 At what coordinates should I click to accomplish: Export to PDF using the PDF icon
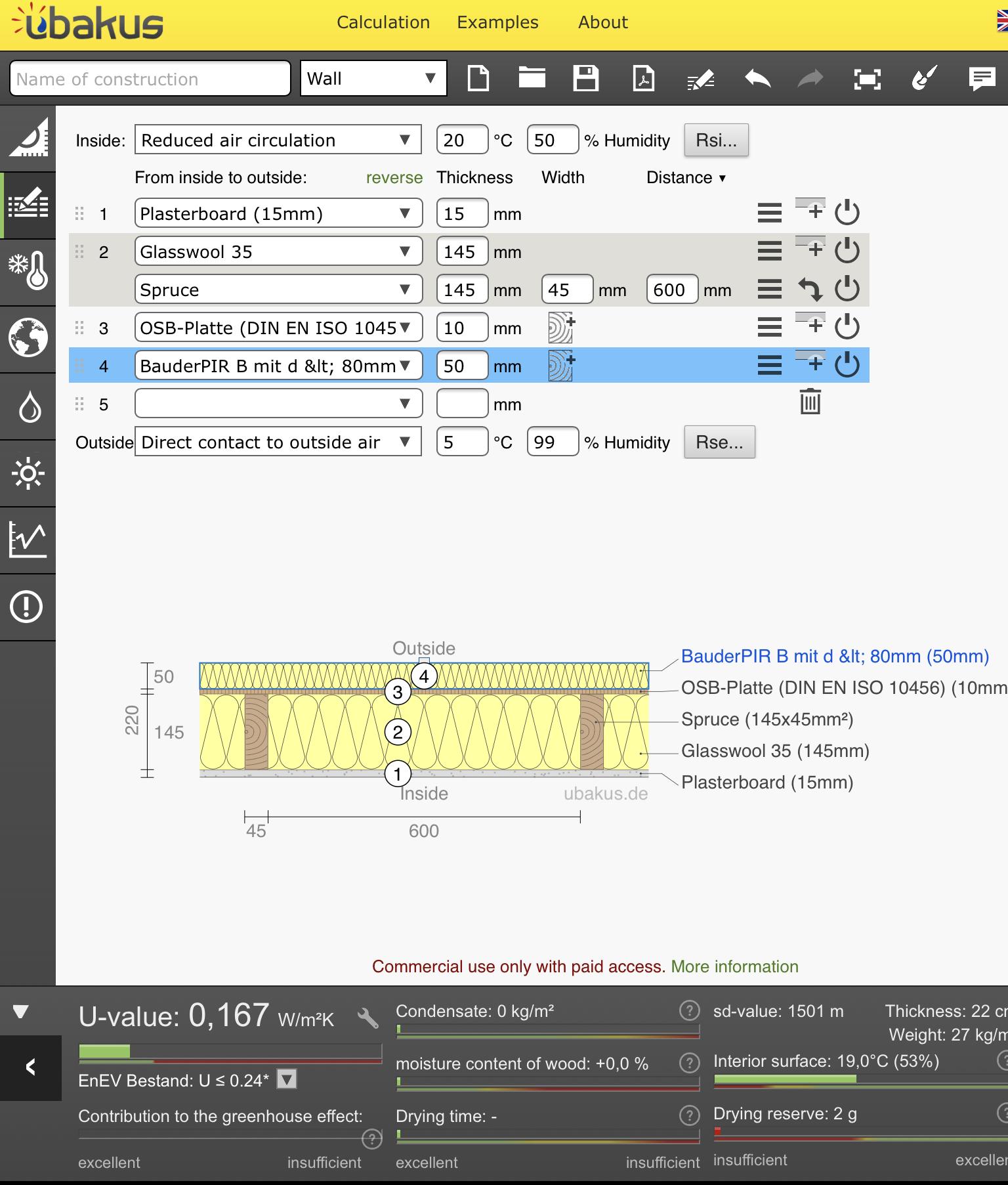pos(643,78)
